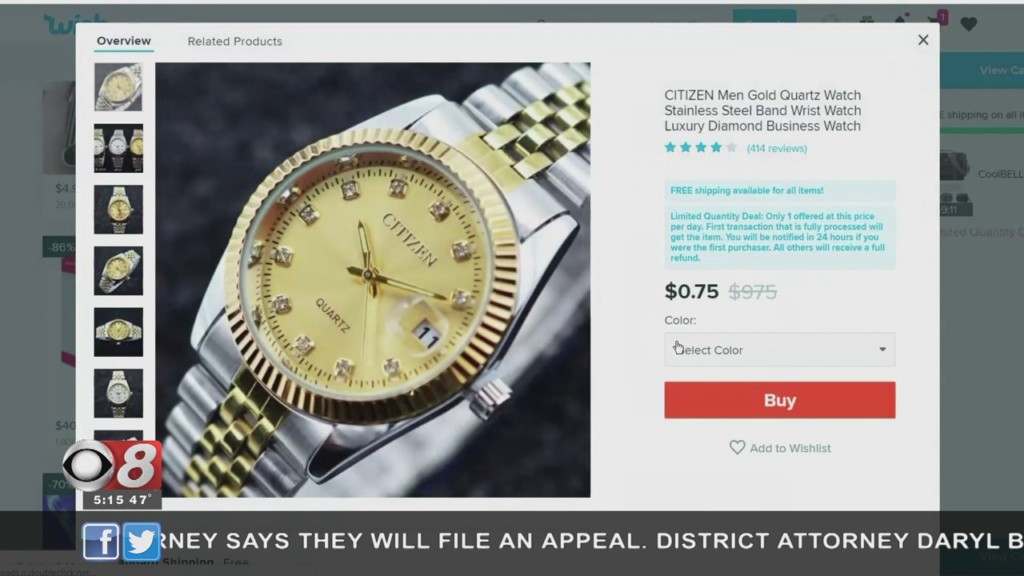Close the product overview dialog
This screenshot has width=1024, height=576.
[923, 40]
